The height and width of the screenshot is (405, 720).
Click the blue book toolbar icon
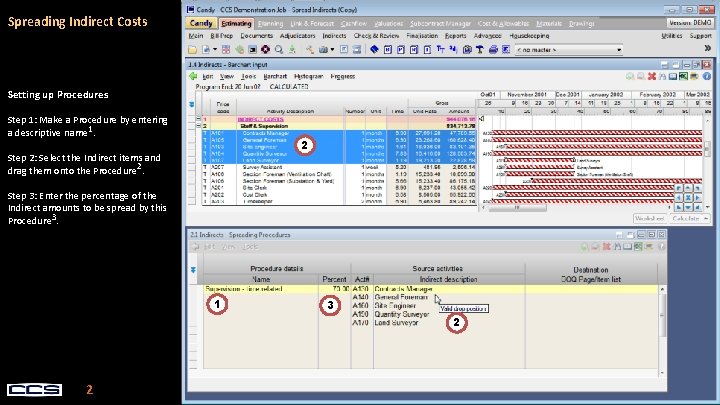pyautogui.click(x=374, y=50)
